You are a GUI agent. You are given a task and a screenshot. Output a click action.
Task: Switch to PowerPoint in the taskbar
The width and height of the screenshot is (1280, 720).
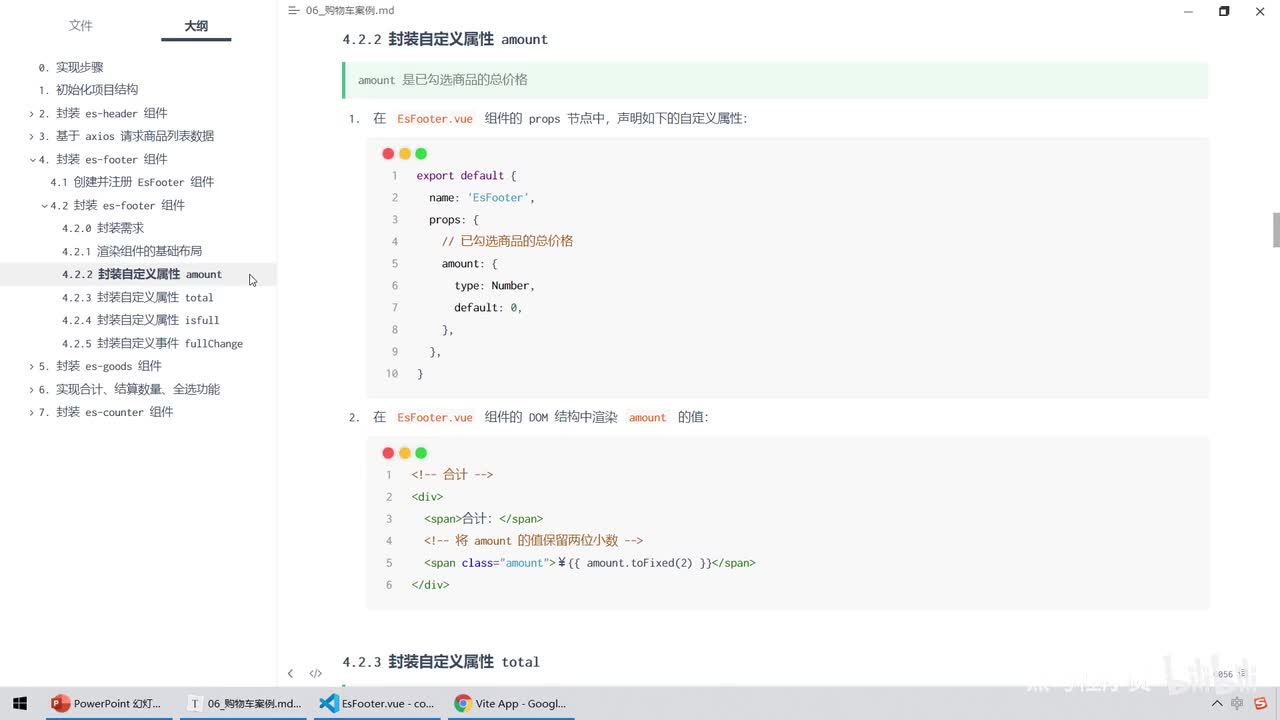coord(106,703)
